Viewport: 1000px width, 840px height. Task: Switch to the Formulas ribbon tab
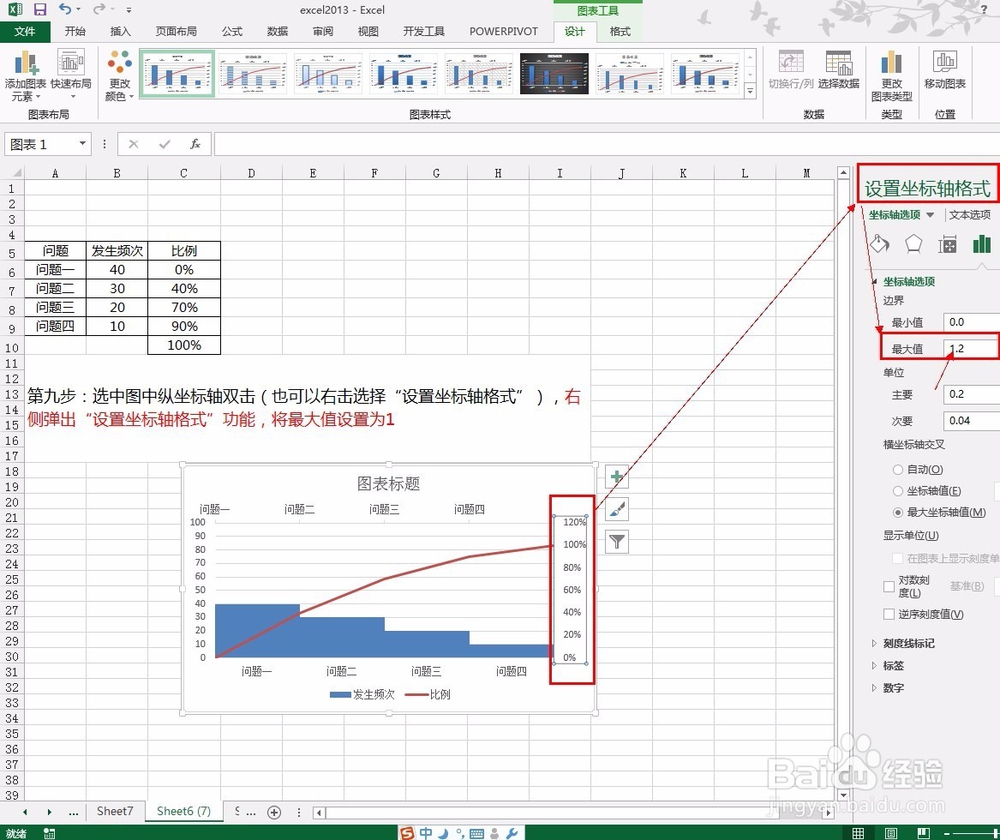[232, 31]
